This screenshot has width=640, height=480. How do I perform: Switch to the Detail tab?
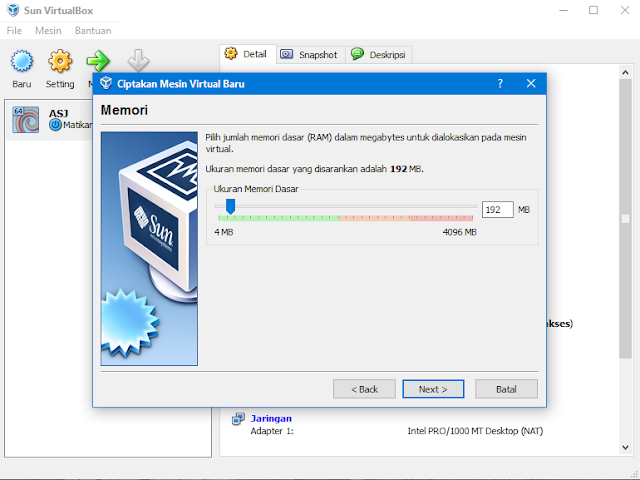248,54
